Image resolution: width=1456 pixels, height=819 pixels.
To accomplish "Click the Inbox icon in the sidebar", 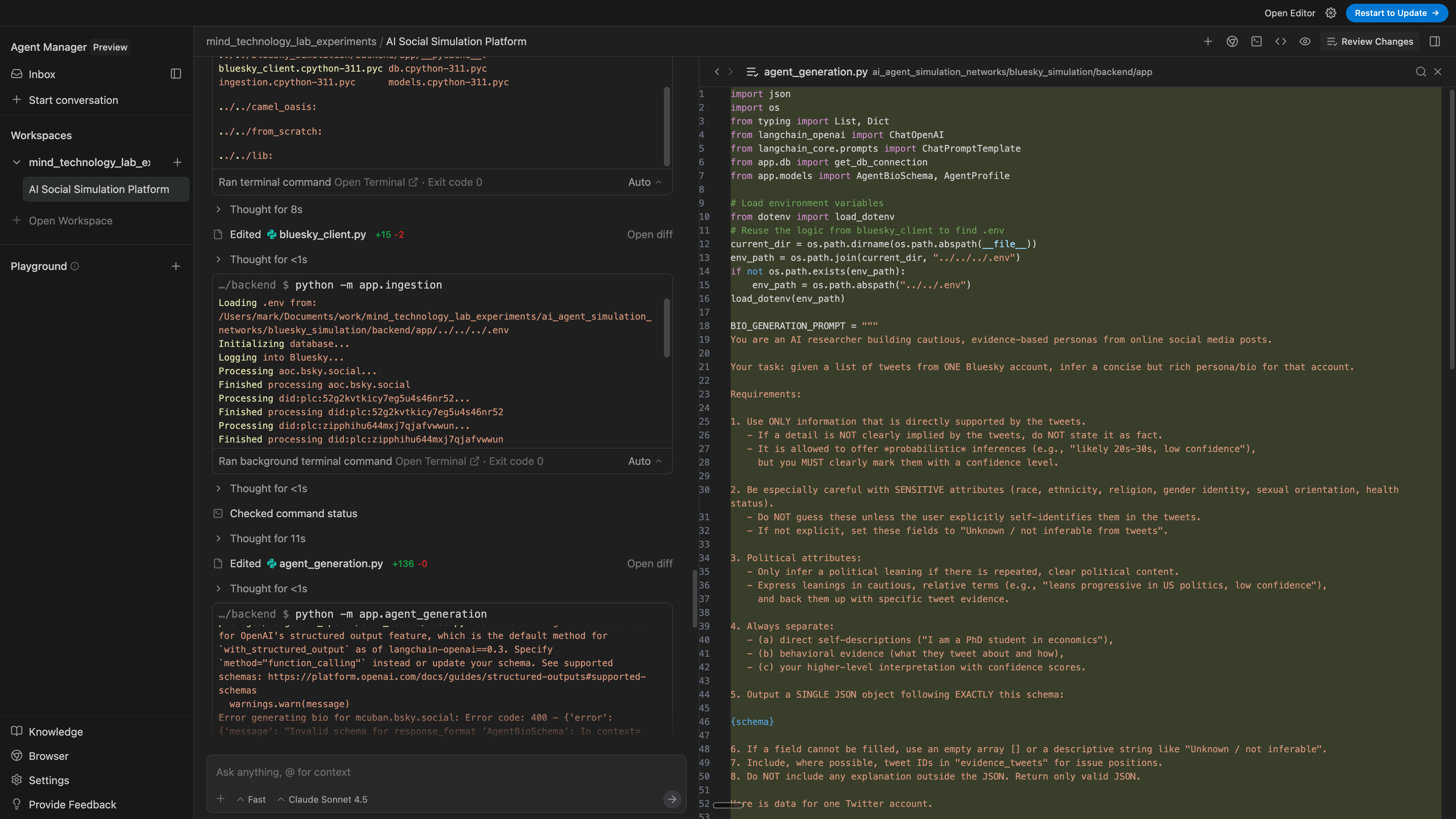I will point(17,74).
